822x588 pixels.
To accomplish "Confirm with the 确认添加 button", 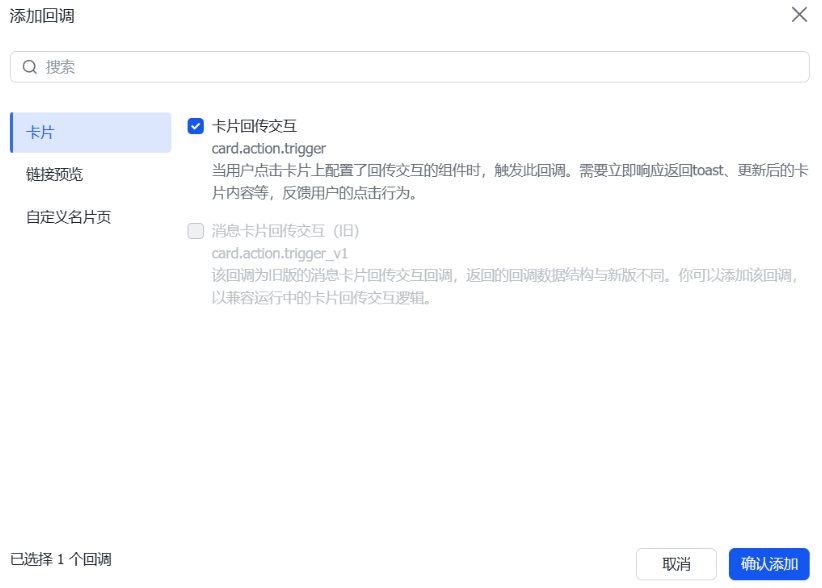I will click(769, 564).
